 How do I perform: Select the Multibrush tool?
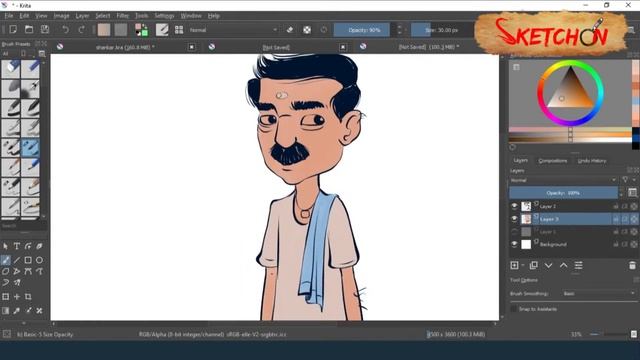(x=17, y=282)
